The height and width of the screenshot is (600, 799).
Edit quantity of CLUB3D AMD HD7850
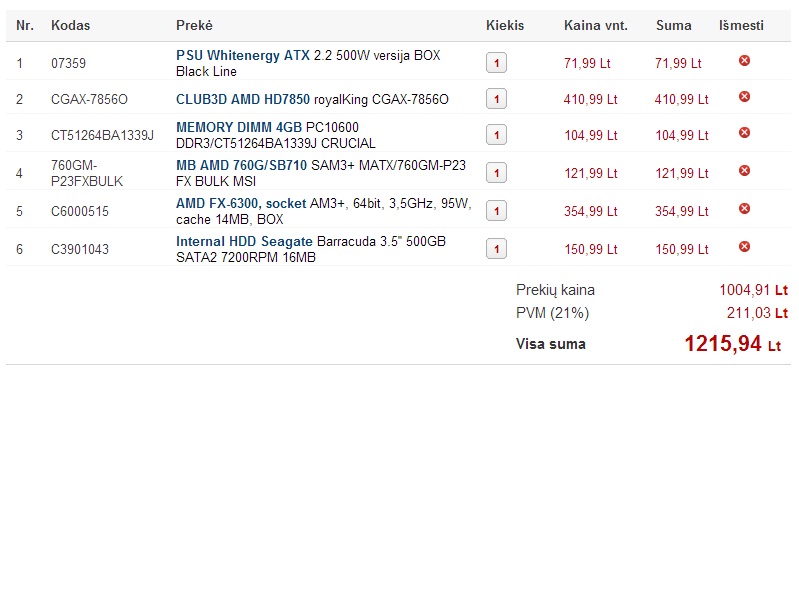coord(496,99)
